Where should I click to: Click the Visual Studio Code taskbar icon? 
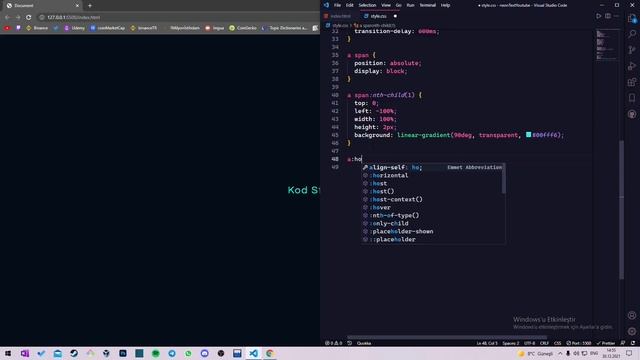point(253,353)
